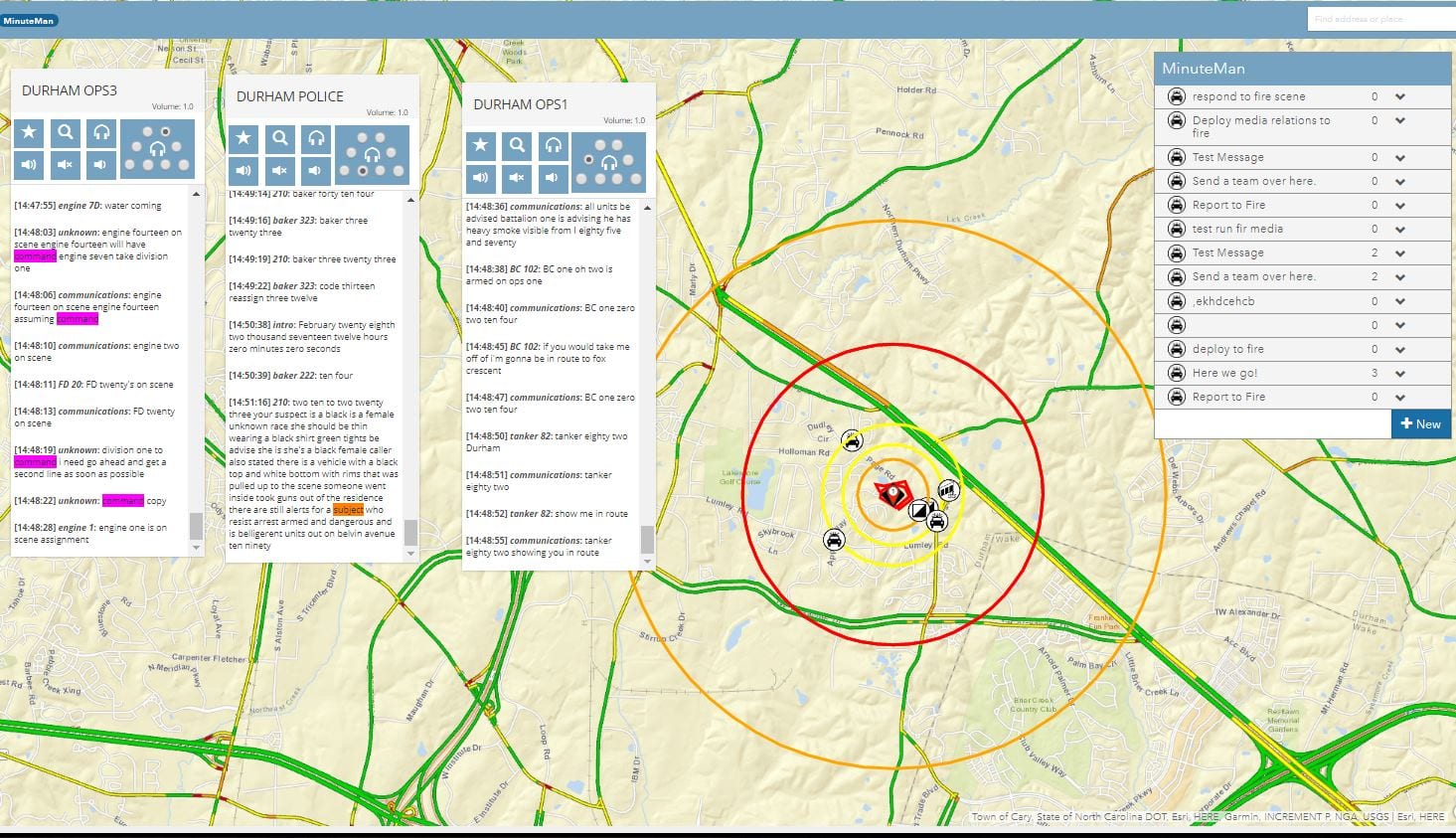Click the New button in MinuteMan panel
The width and height of the screenshot is (1456, 838).
coord(1420,423)
